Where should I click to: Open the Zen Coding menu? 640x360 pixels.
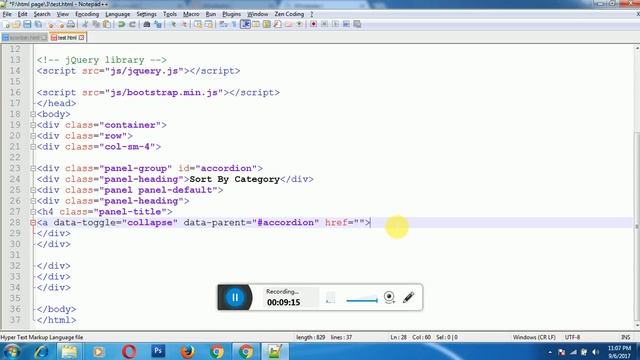(x=289, y=14)
